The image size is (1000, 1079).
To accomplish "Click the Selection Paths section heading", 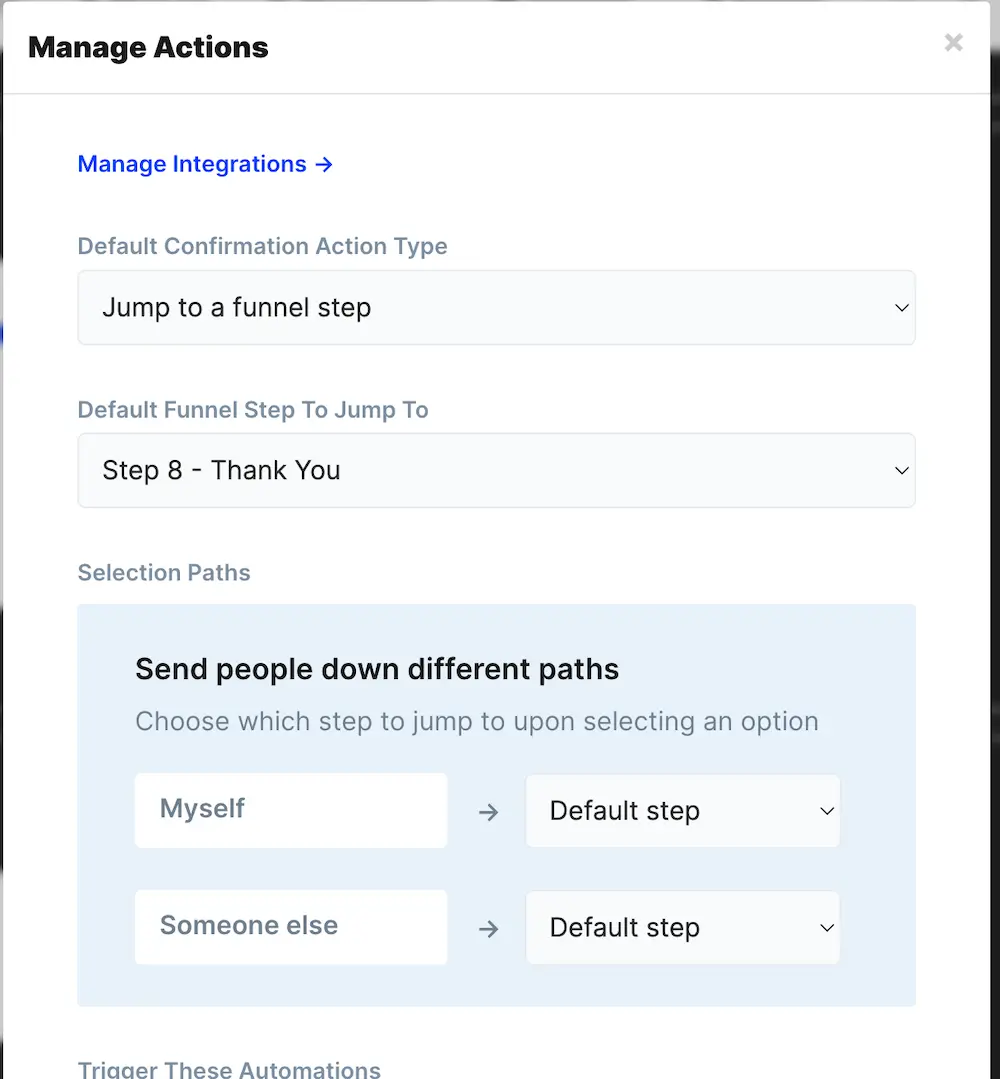I will pyautogui.click(x=163, y=572).
